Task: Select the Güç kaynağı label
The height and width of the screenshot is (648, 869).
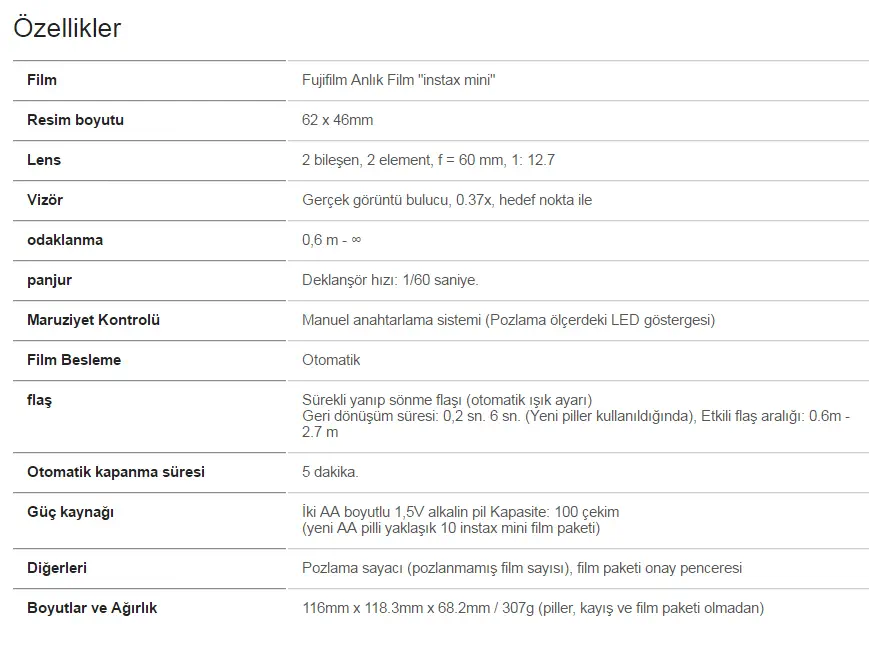Action: (70, 512)
